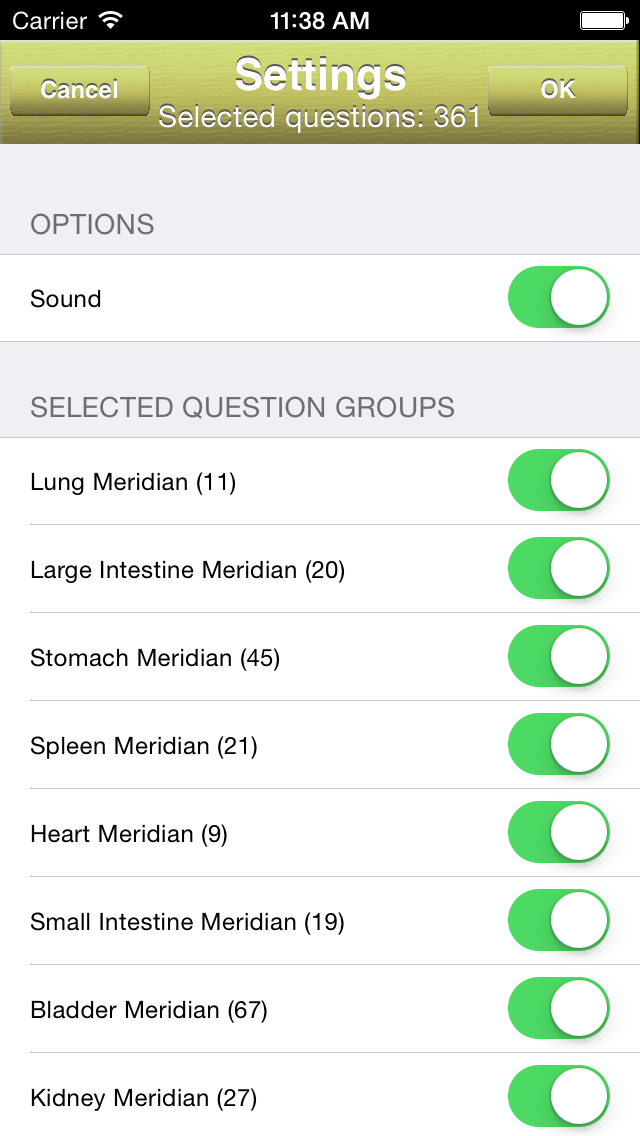Turn off Large Intestine Meridian switch

click(x=558, y=569)
